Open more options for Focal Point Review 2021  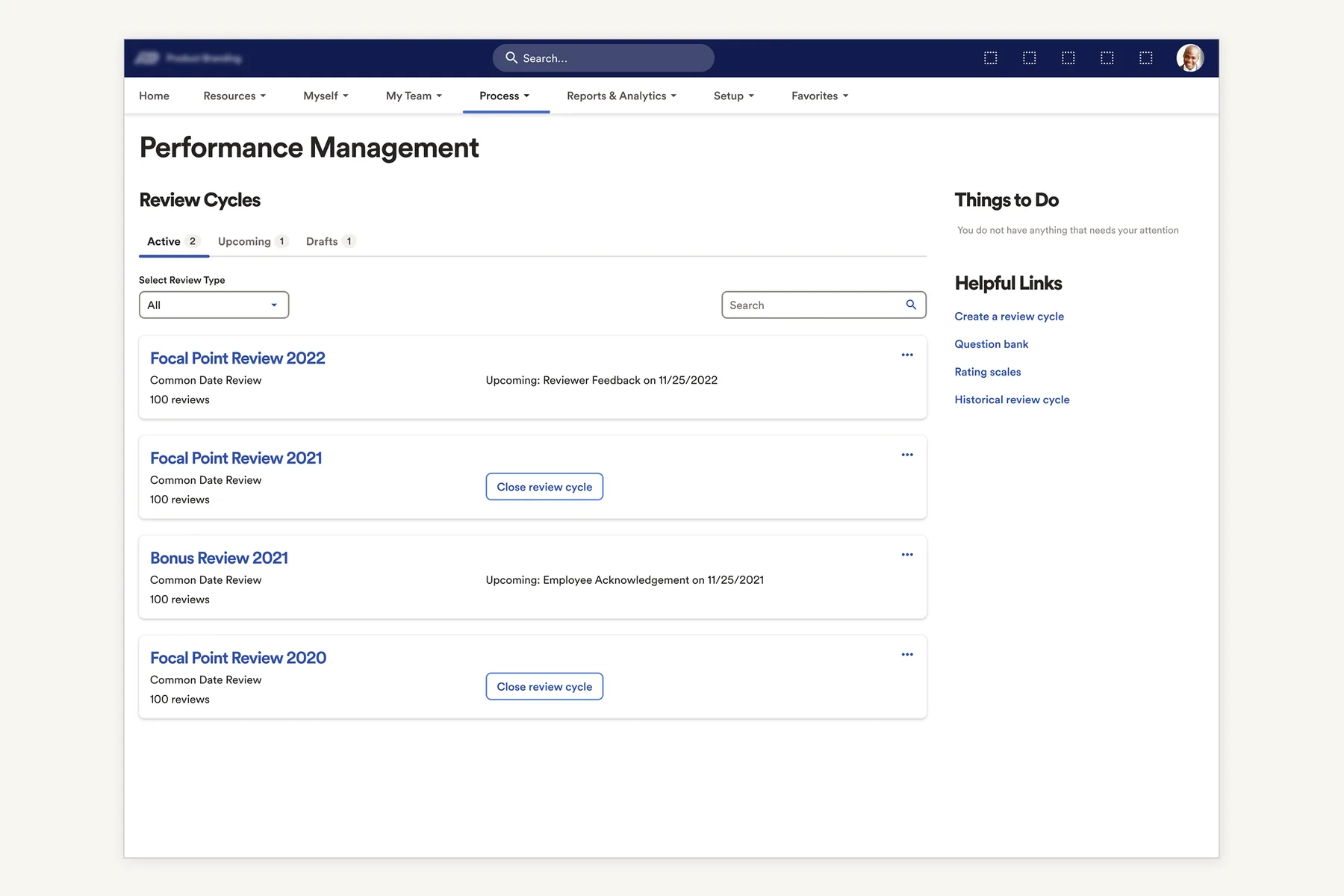907,455
